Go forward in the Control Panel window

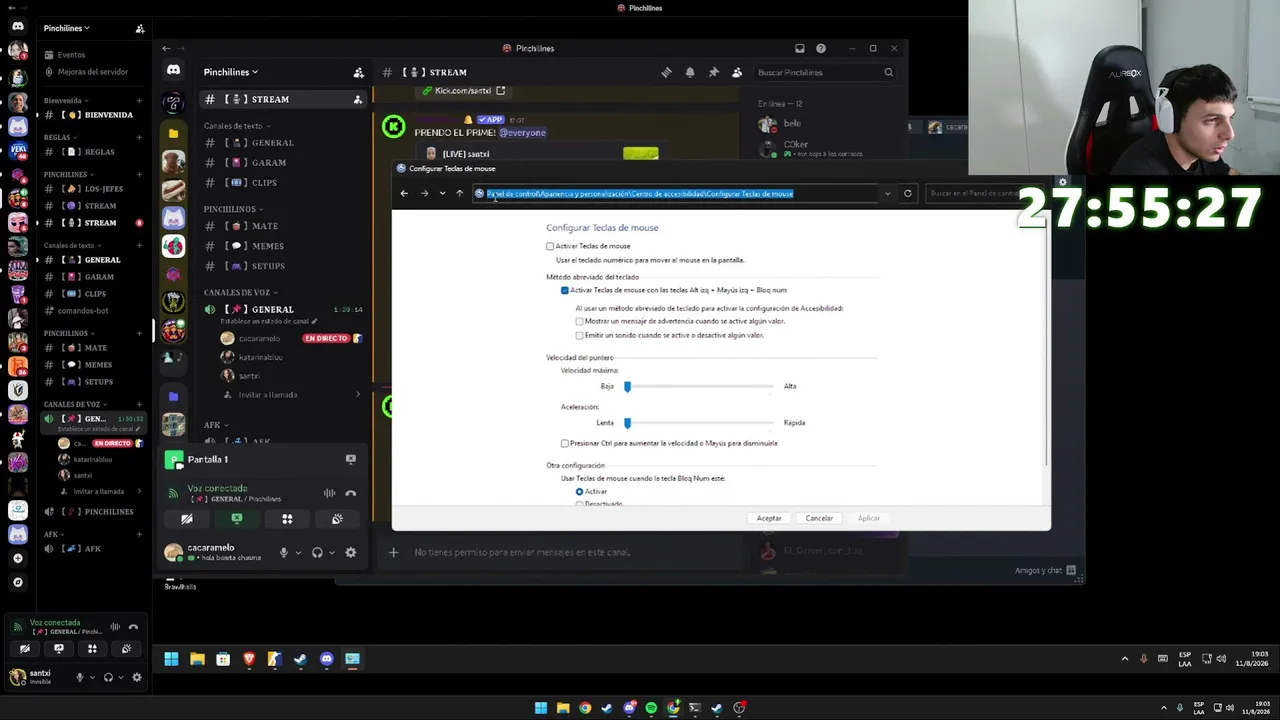tap(424, 194)
